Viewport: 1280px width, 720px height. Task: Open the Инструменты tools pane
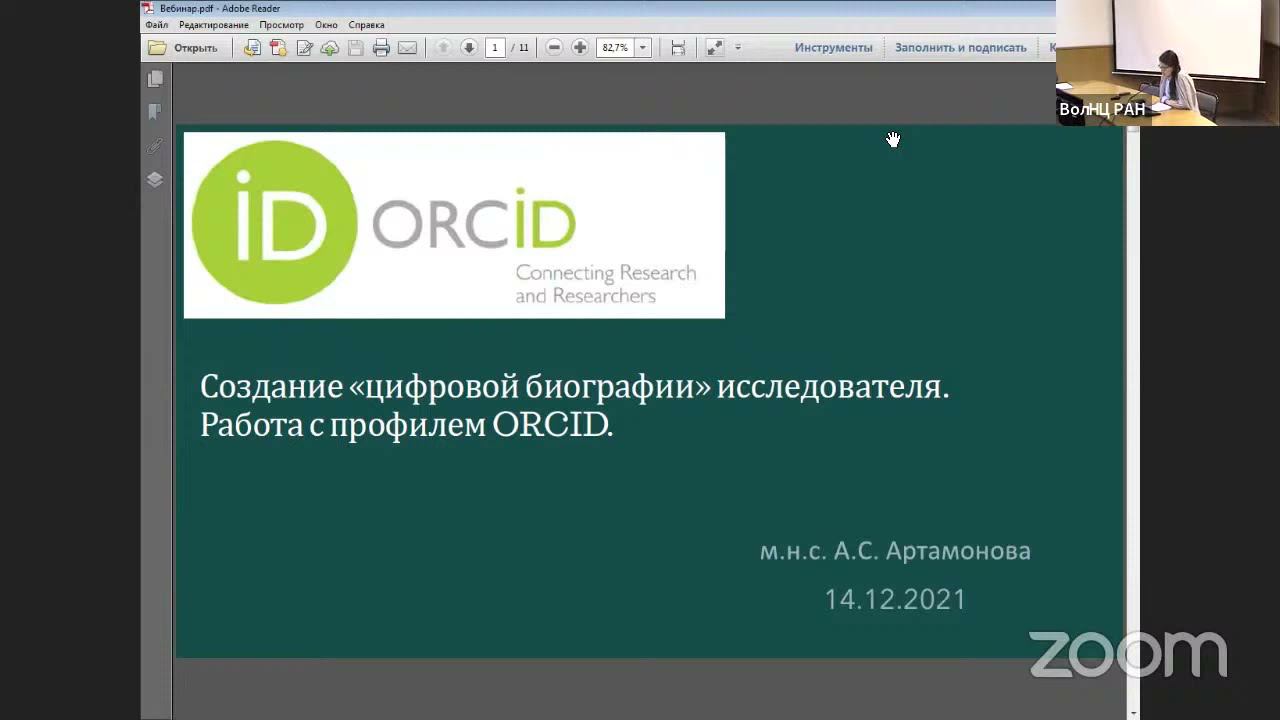[833, 47]
